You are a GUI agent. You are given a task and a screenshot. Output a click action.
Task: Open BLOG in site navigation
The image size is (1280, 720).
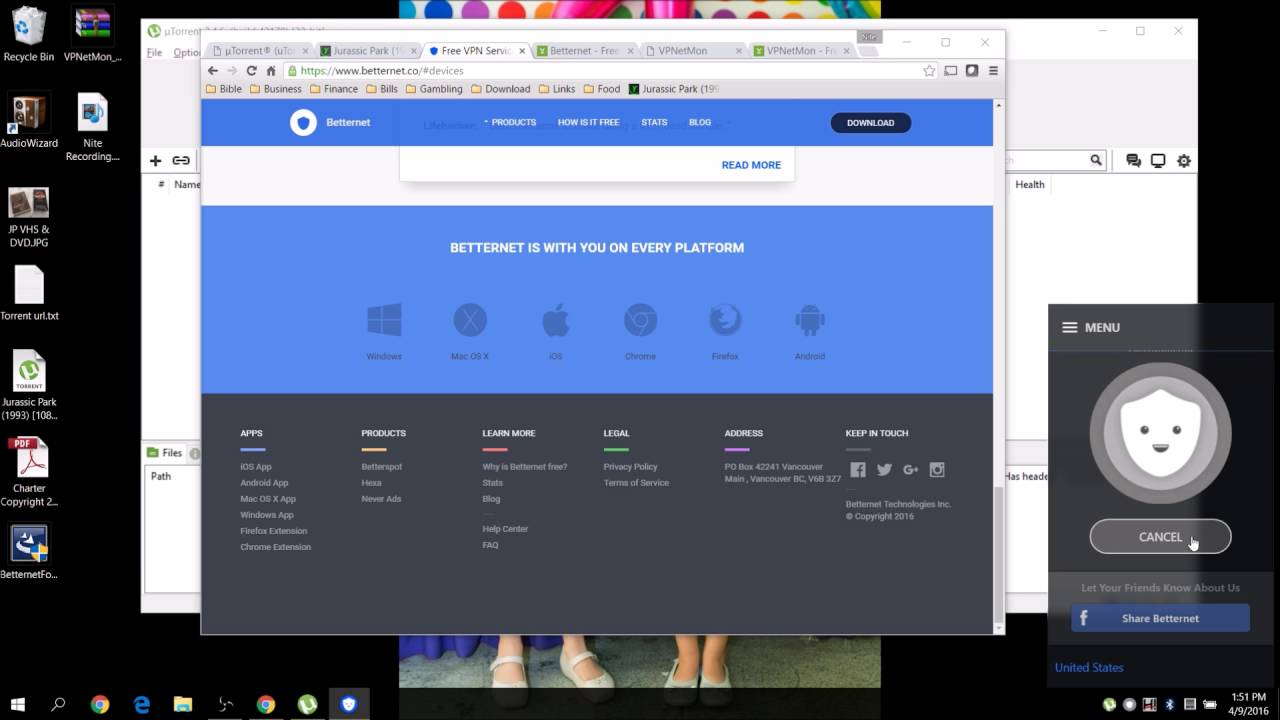click(700, 122)
